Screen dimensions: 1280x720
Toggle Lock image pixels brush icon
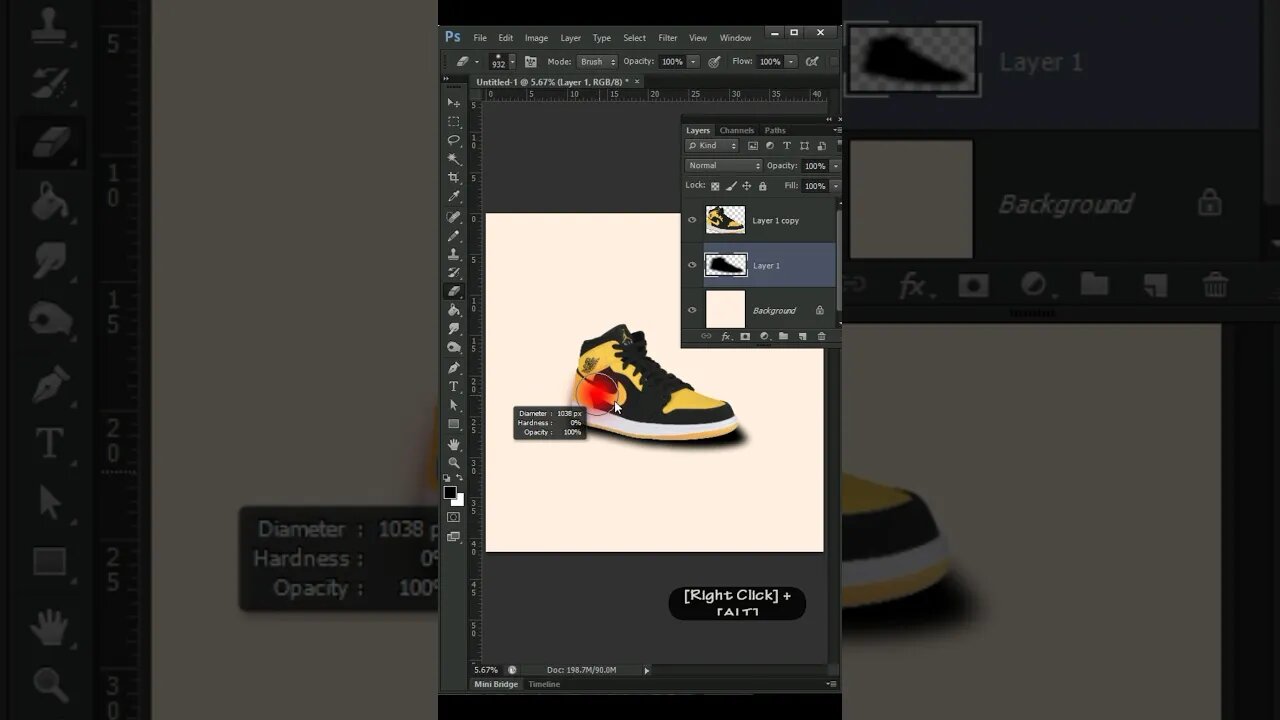(x=731, y=186)
